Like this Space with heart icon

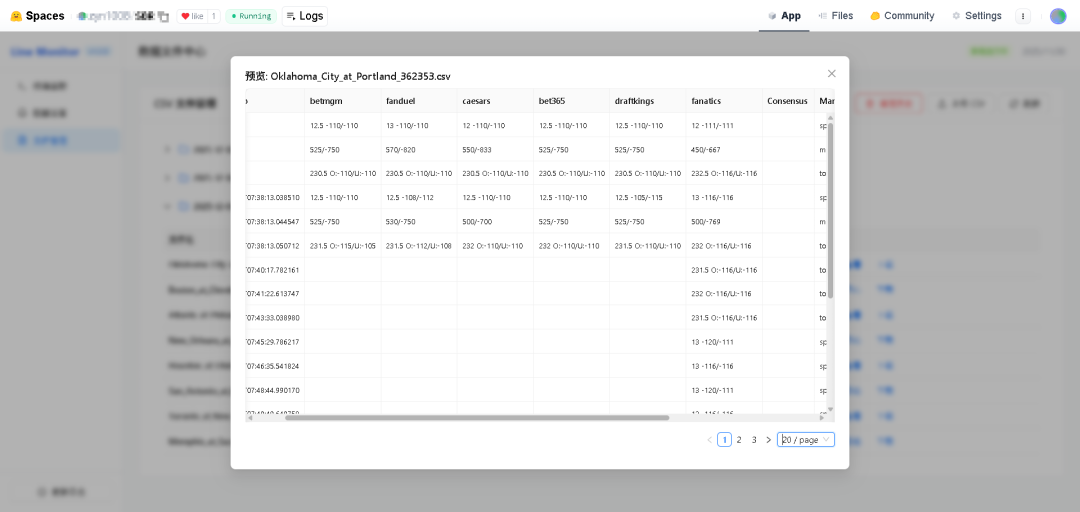coord(191,16)
